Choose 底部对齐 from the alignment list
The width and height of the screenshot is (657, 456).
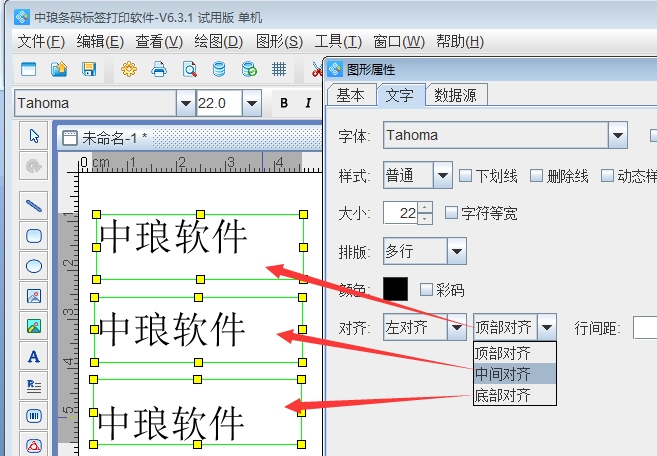[502, 394]
